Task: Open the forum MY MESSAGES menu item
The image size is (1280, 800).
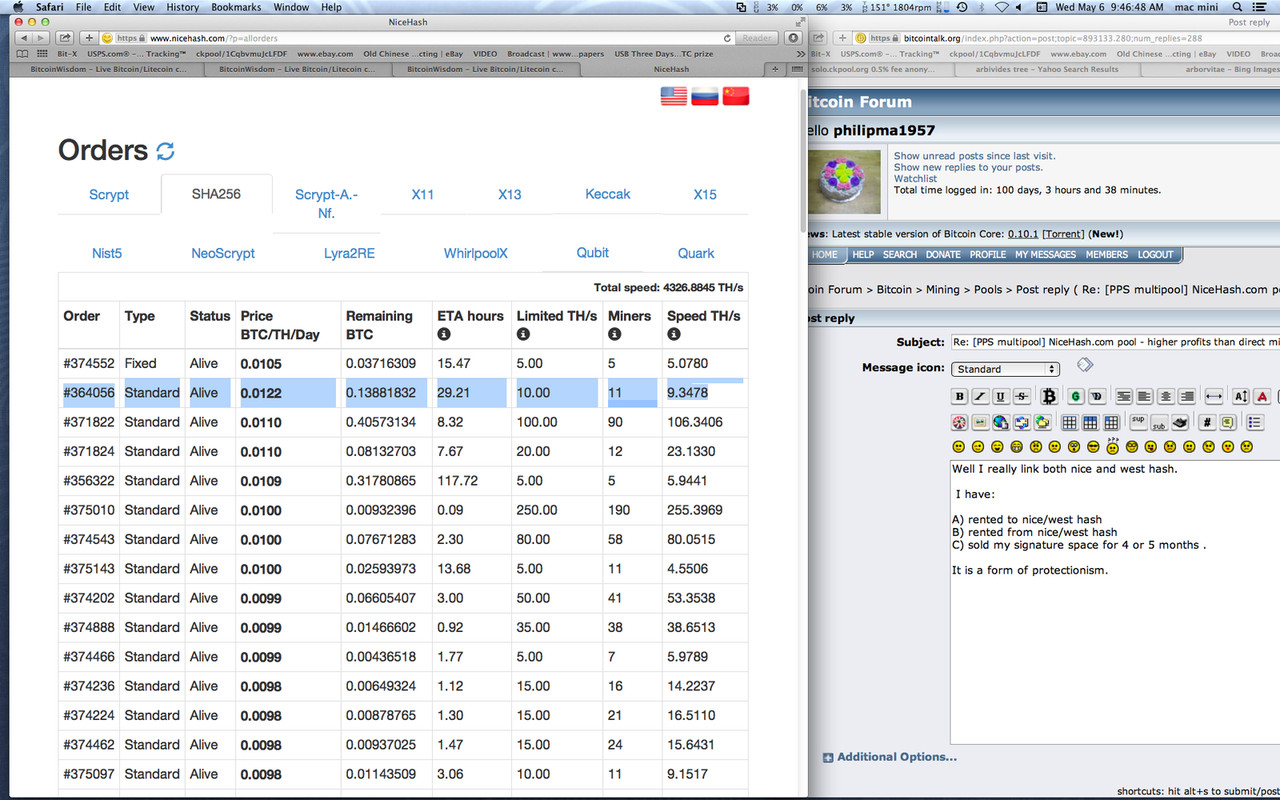Action: point(1046,255)
